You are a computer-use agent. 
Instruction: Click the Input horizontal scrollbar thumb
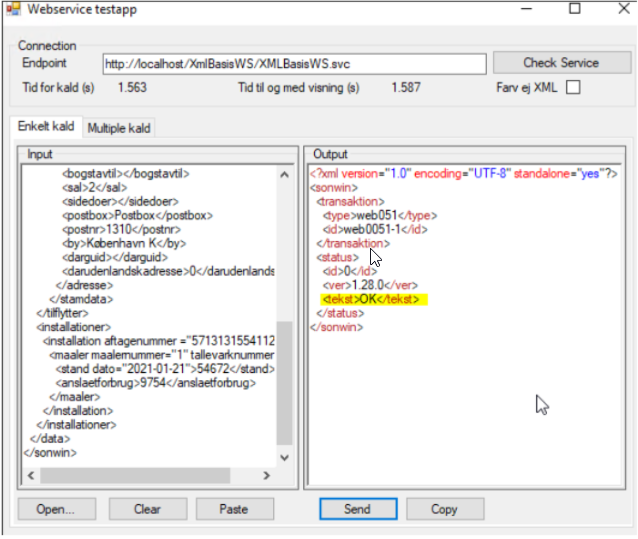135,475
